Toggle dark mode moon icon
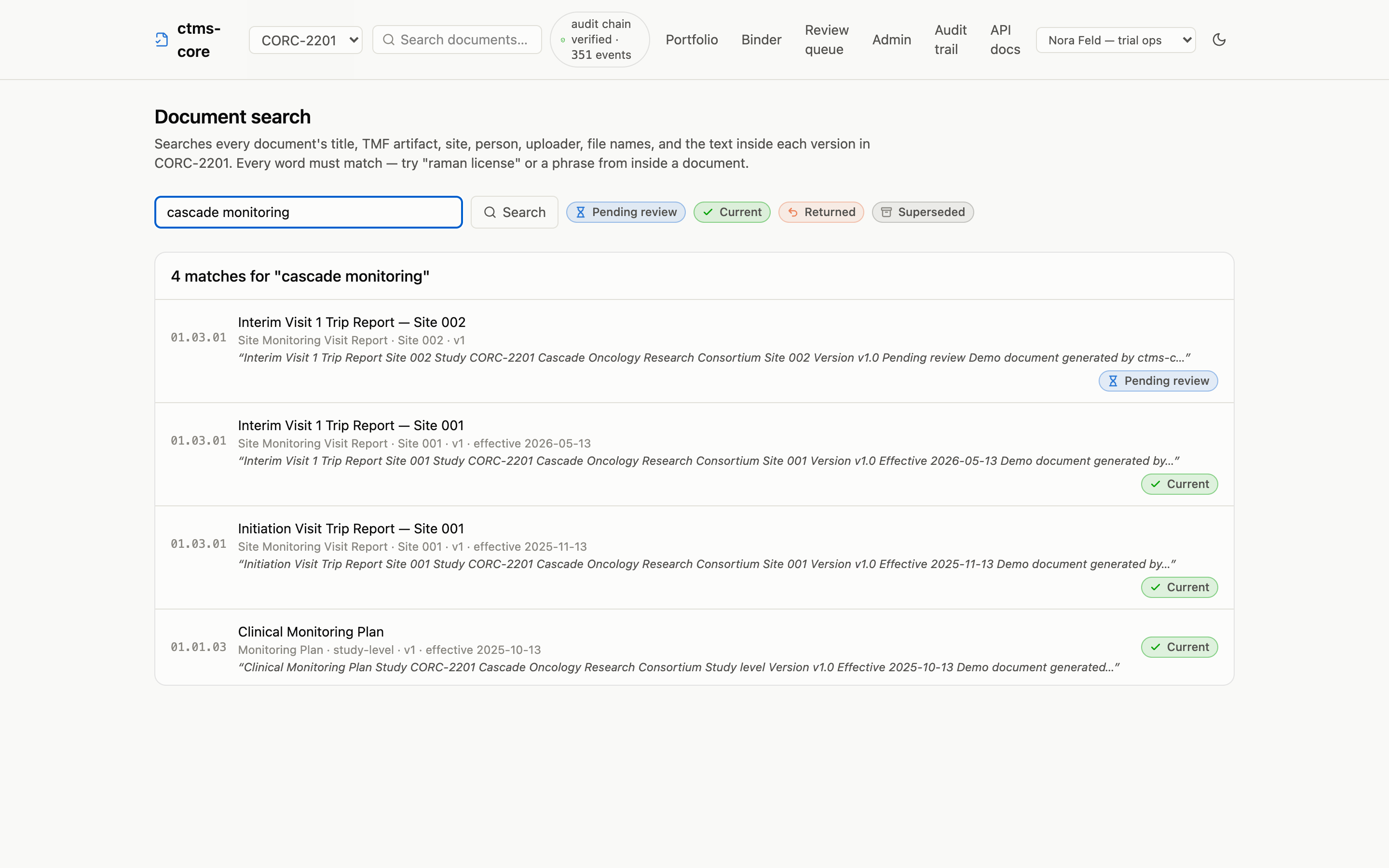 pyautogui.click(x=1219, y=40)
